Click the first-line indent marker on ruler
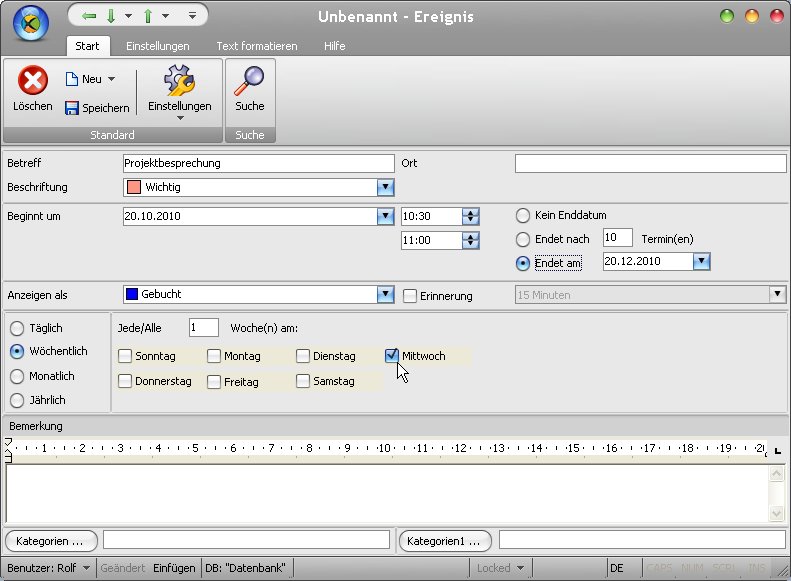The height and width of the screenshot is (581, 791). pyautogui.click(x=8, y=441)
